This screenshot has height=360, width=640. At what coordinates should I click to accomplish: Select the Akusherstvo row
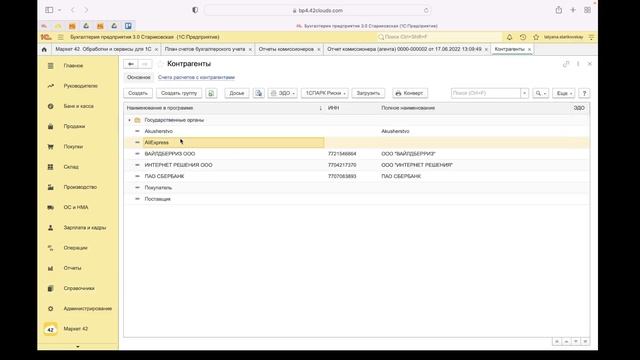[356, 131]
